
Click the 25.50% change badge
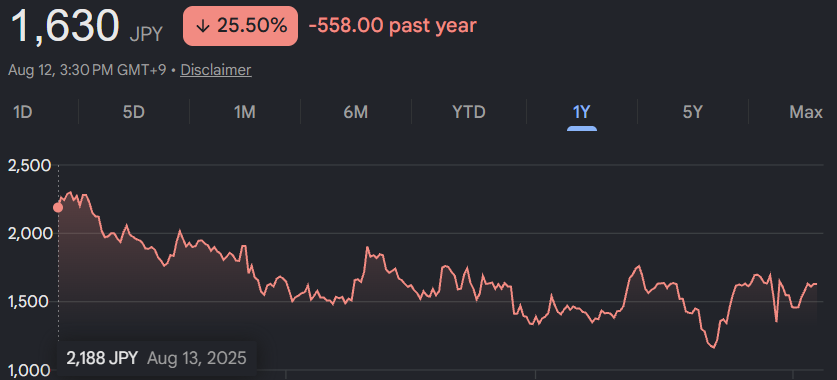pyautogui.click(x=240, y=26)
